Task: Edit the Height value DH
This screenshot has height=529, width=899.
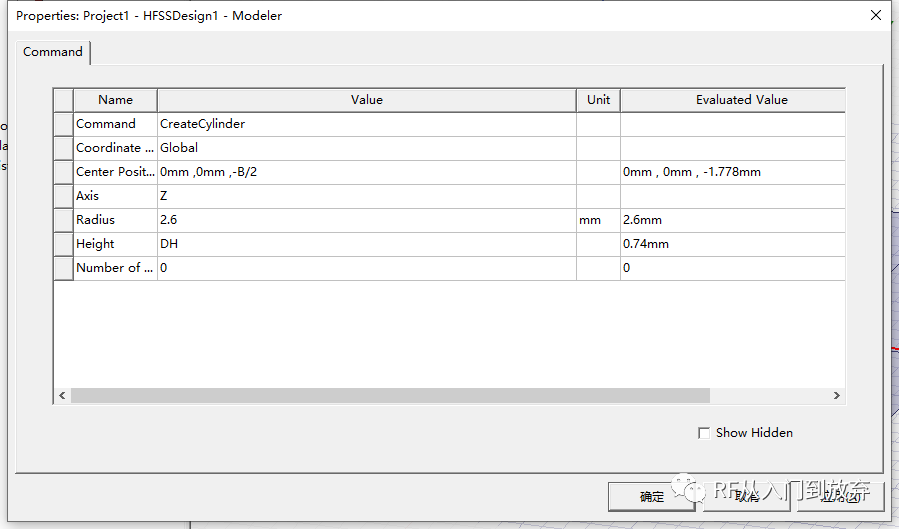Action: 367,244
